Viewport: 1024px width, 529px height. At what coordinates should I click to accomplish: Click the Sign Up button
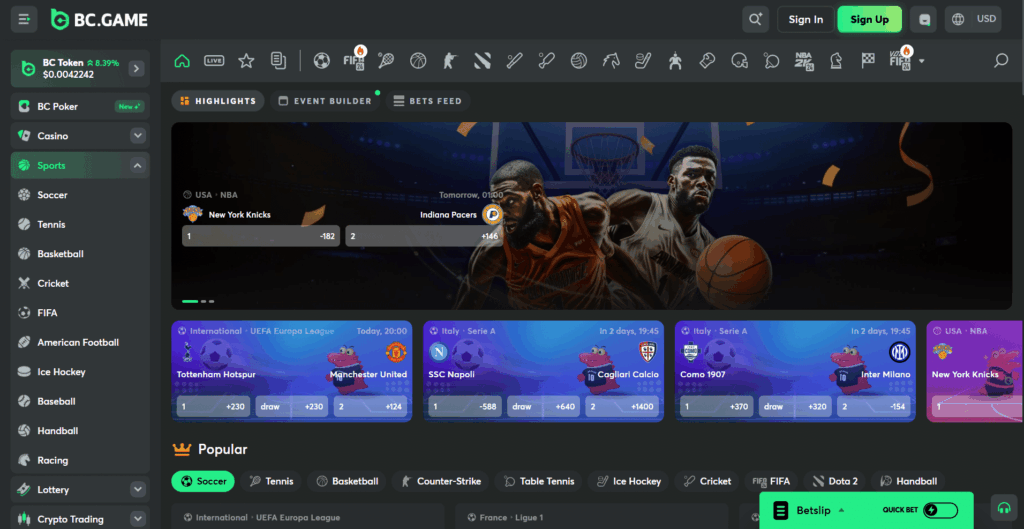pyautogui.click(x=870, y=20)
